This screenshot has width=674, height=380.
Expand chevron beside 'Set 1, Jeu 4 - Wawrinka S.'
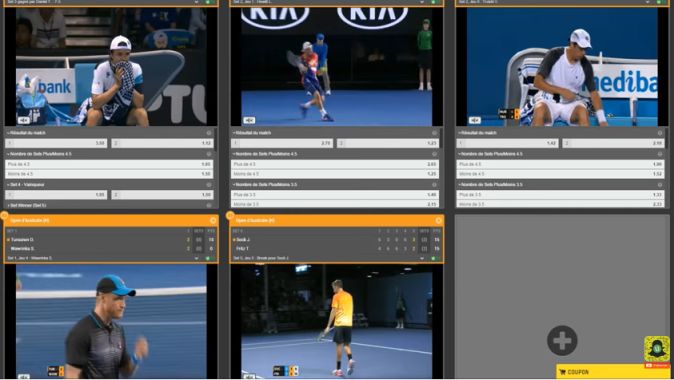coord(196,258)
